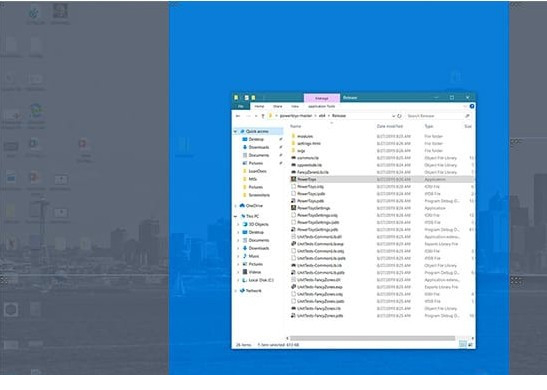Screen dimensions: 547x390
Task: Open MSs folder in Quick access
Action: [250, 179]
